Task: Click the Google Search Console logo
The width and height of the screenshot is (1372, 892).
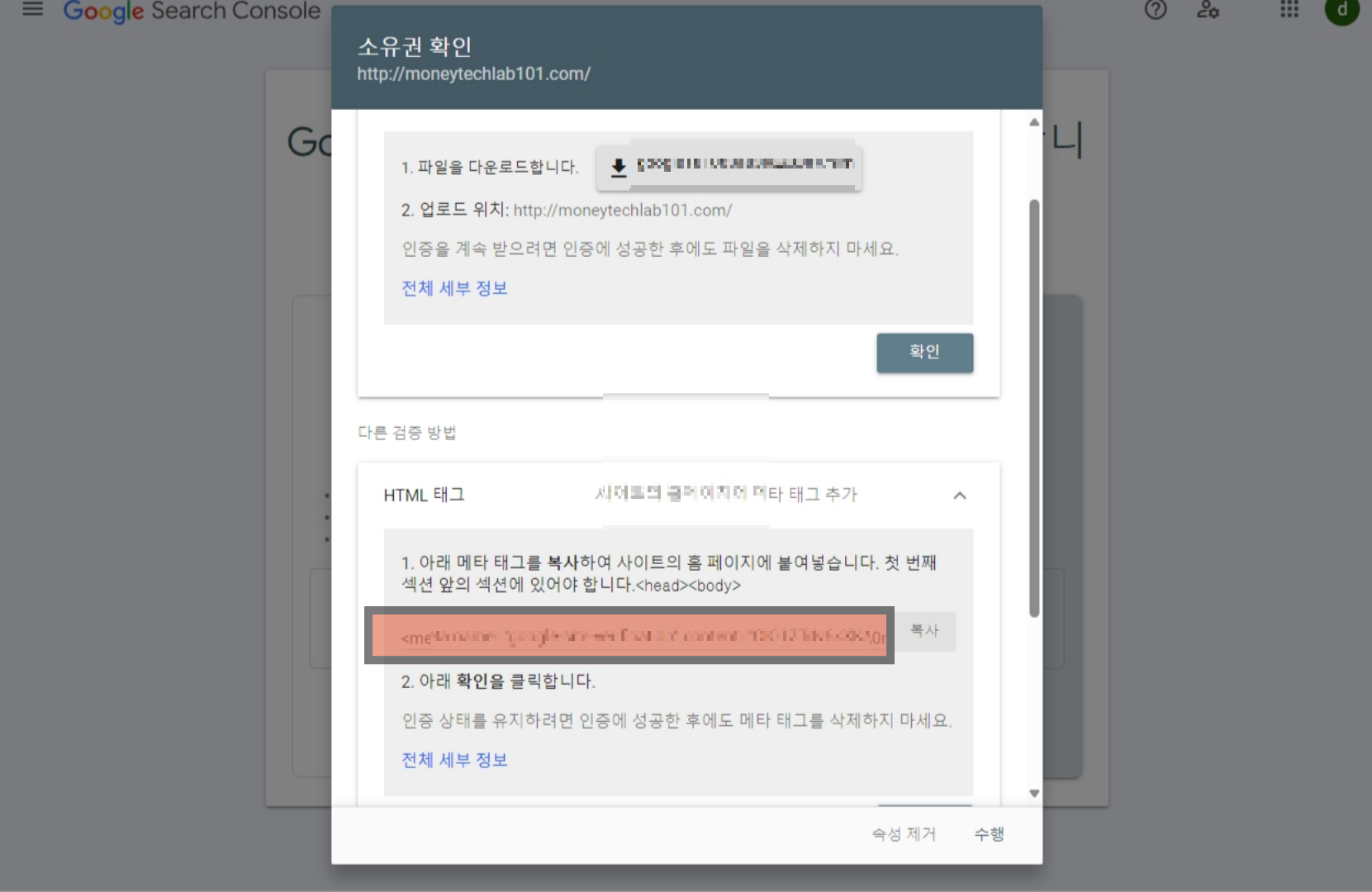Action: 192,12
